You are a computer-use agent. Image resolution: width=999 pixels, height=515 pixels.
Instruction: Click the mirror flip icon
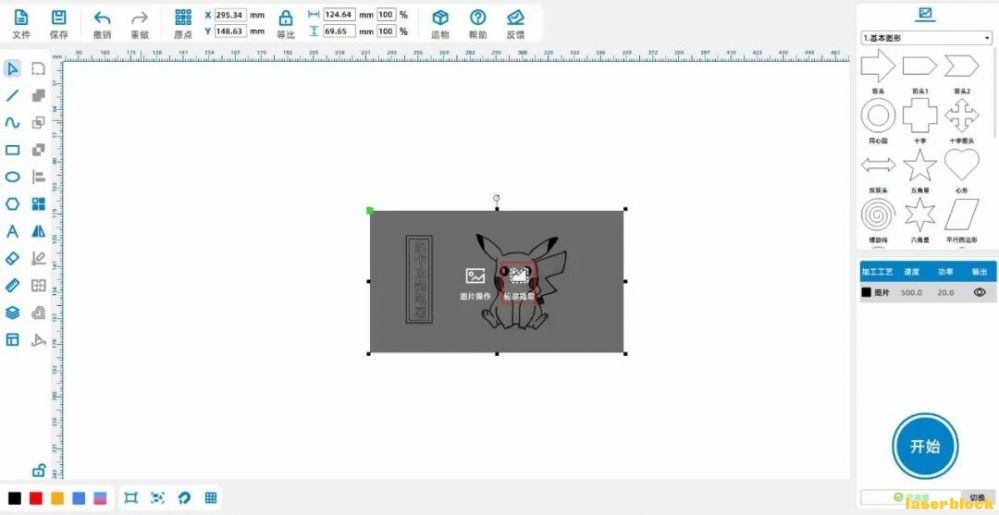[x=39, y=231]
